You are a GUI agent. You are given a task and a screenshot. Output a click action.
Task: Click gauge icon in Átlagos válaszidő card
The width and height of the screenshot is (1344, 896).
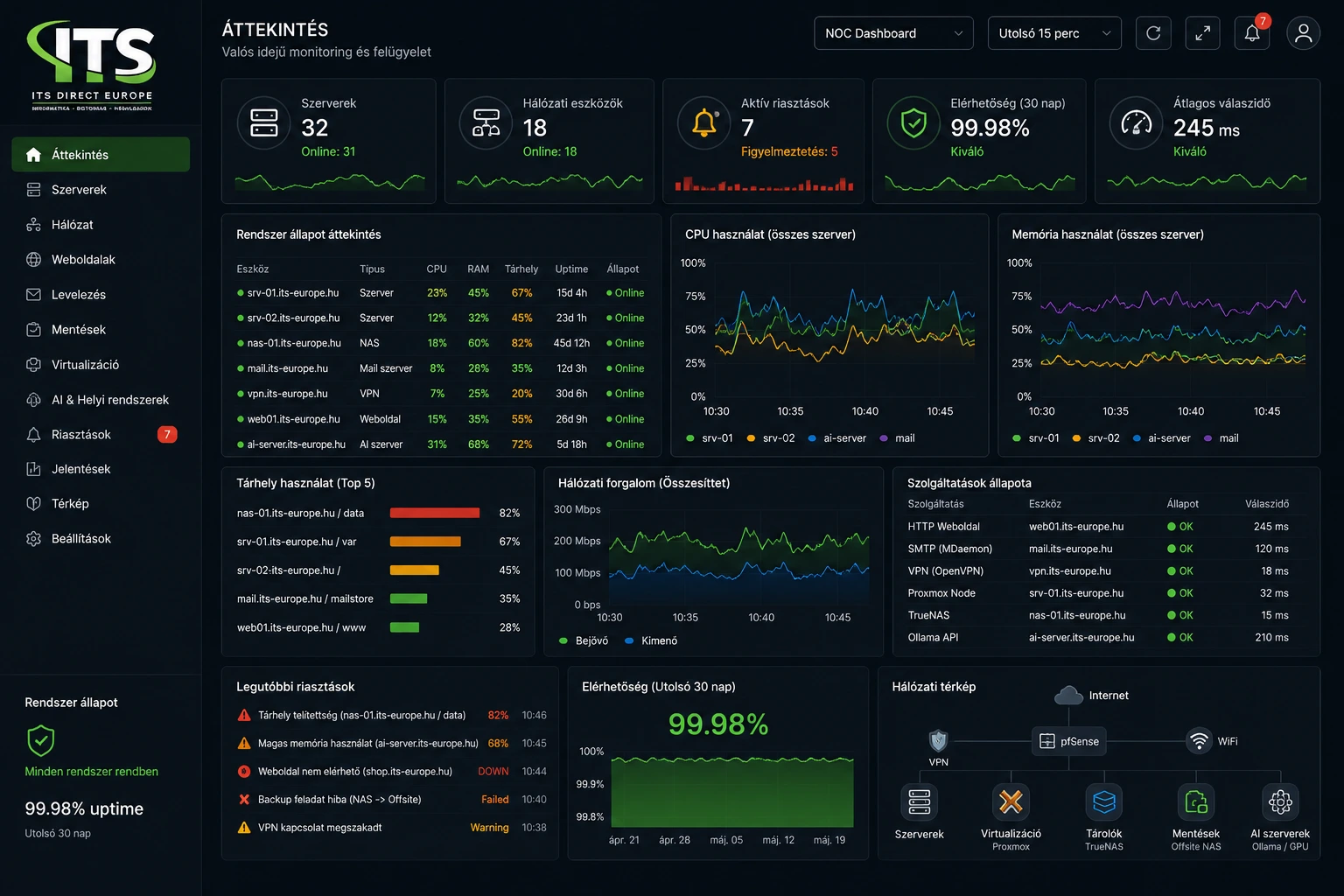(1136, 123)
